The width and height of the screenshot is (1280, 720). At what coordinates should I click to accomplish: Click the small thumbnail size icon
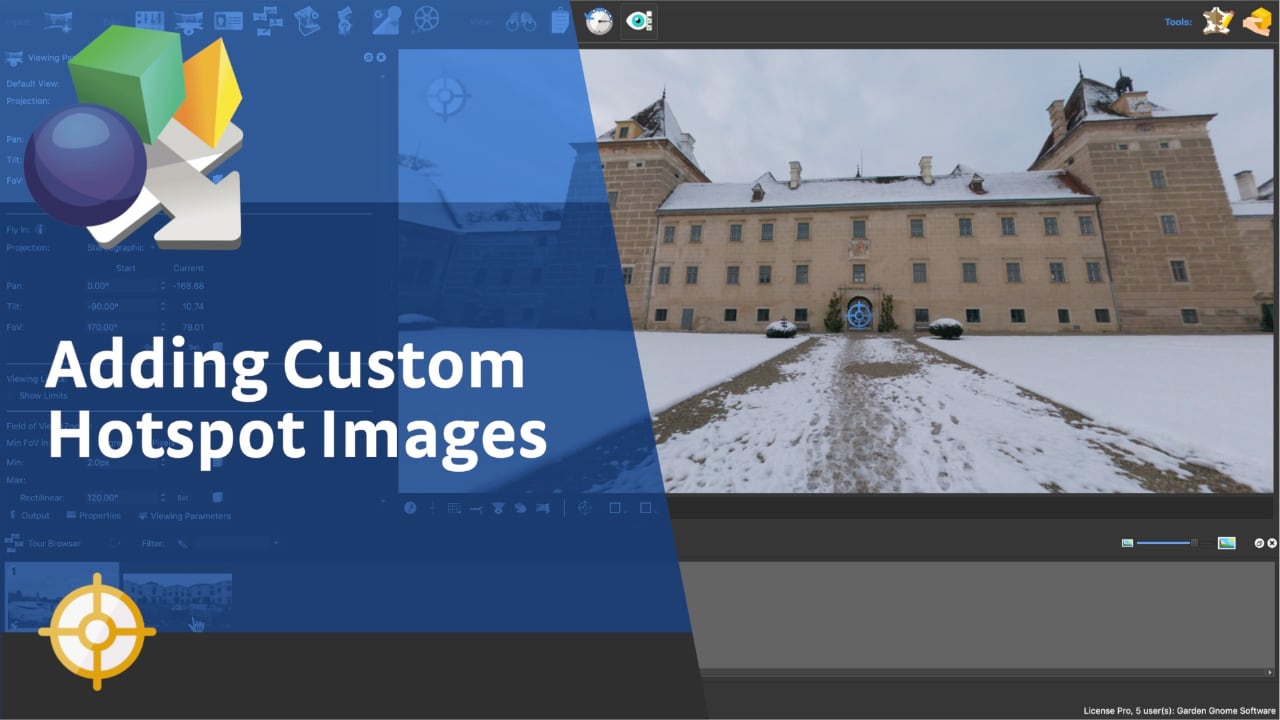(1127, 543)
